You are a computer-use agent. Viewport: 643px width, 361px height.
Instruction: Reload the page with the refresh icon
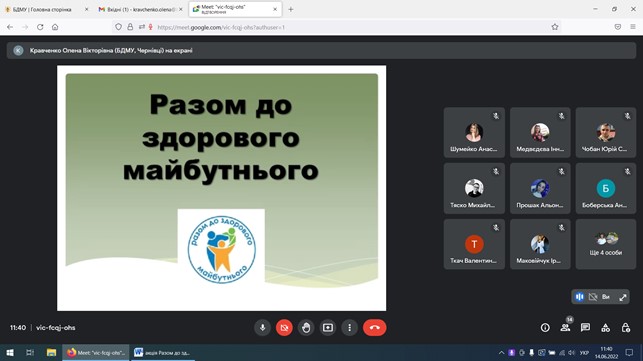coord(40,27)
